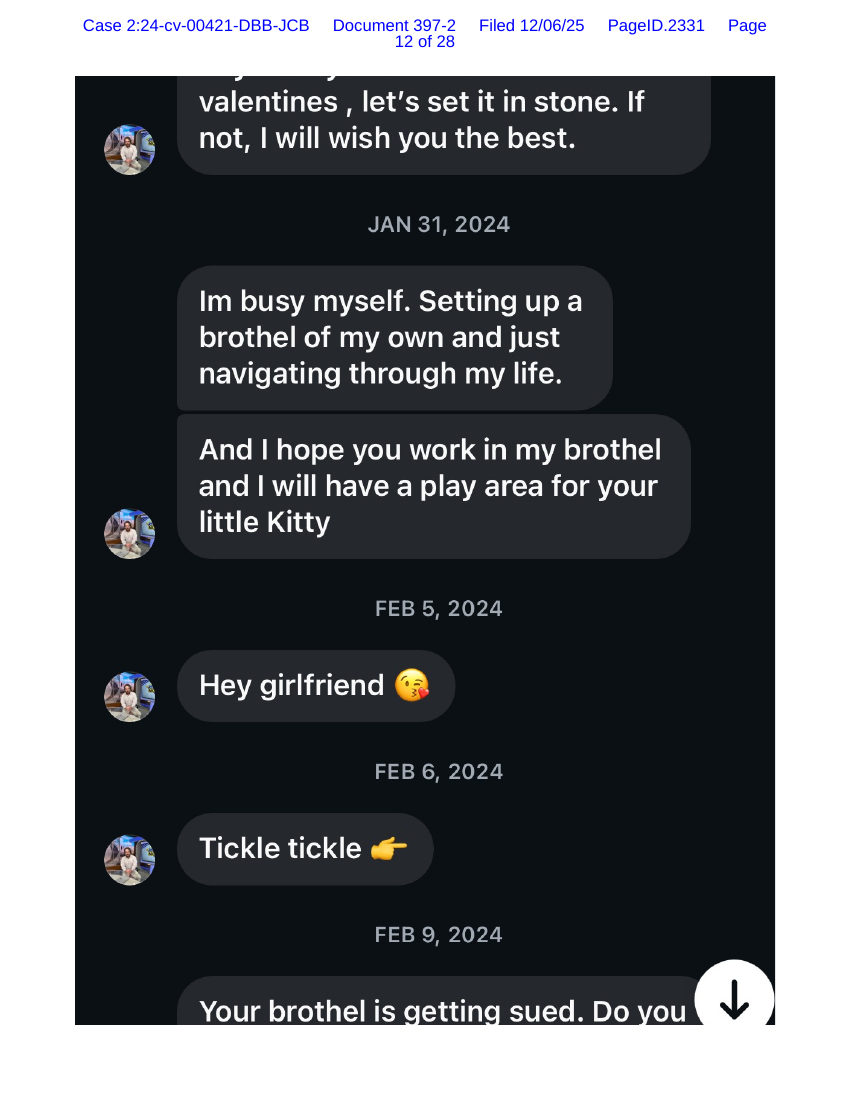The image size is (850, 1100).
Task: Click the FEB 9, 2024 date label
Action: coord(439,934)
